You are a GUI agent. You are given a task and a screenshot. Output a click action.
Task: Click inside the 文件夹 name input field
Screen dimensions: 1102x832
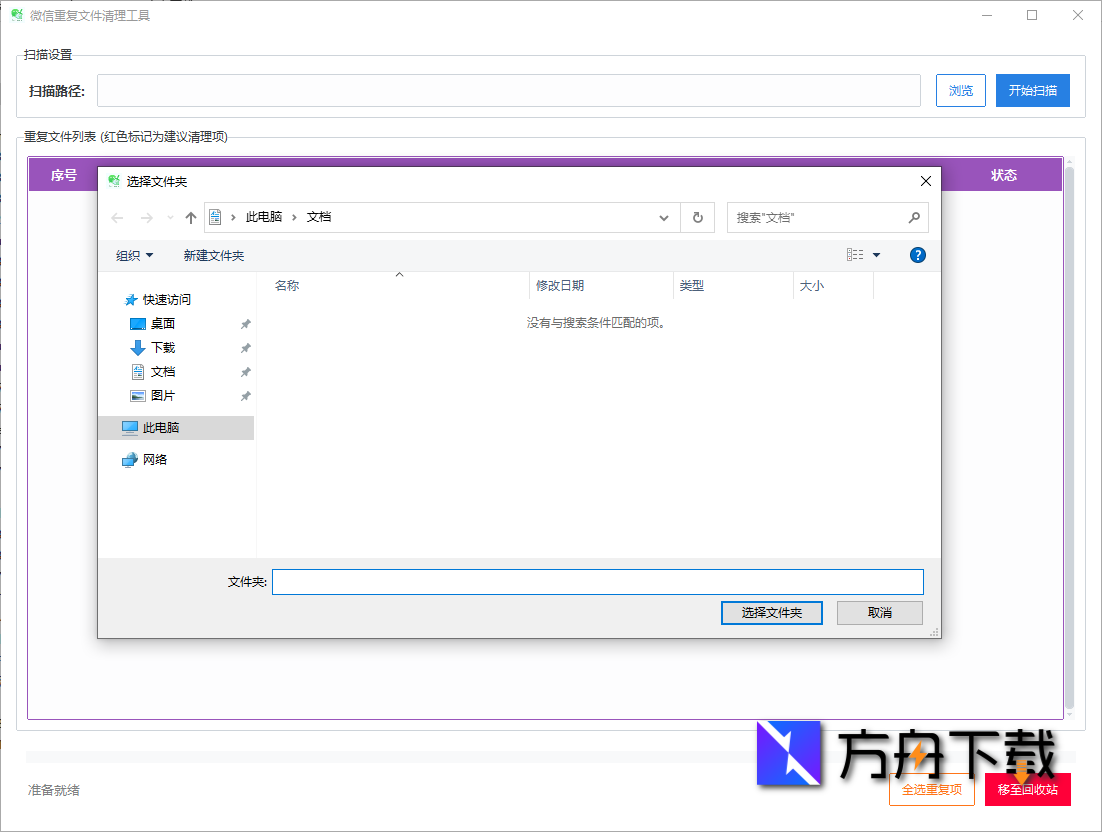pyautogui.click(x=598, y=581)
